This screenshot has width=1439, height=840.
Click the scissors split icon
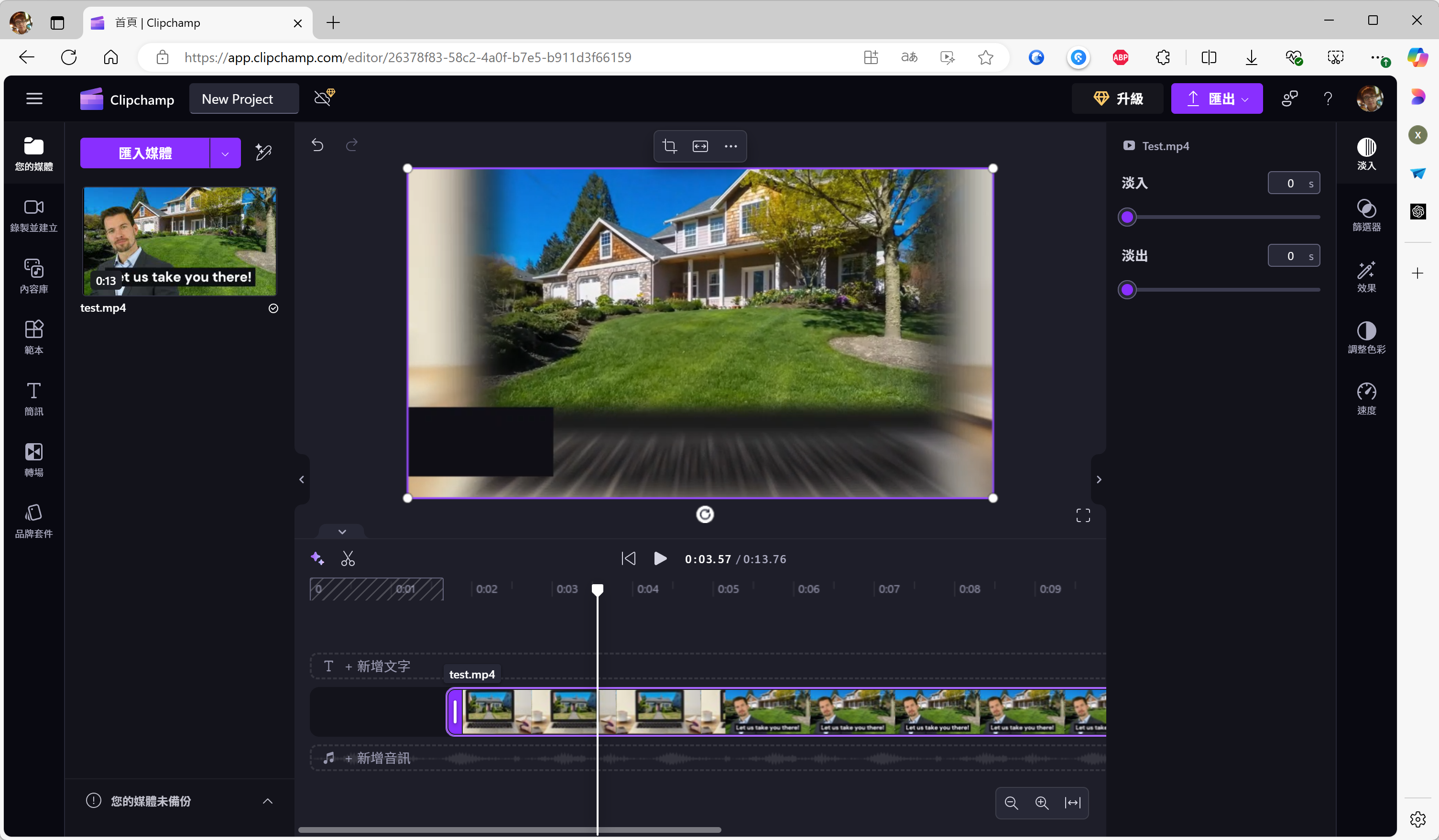click(x=347, y=558)
